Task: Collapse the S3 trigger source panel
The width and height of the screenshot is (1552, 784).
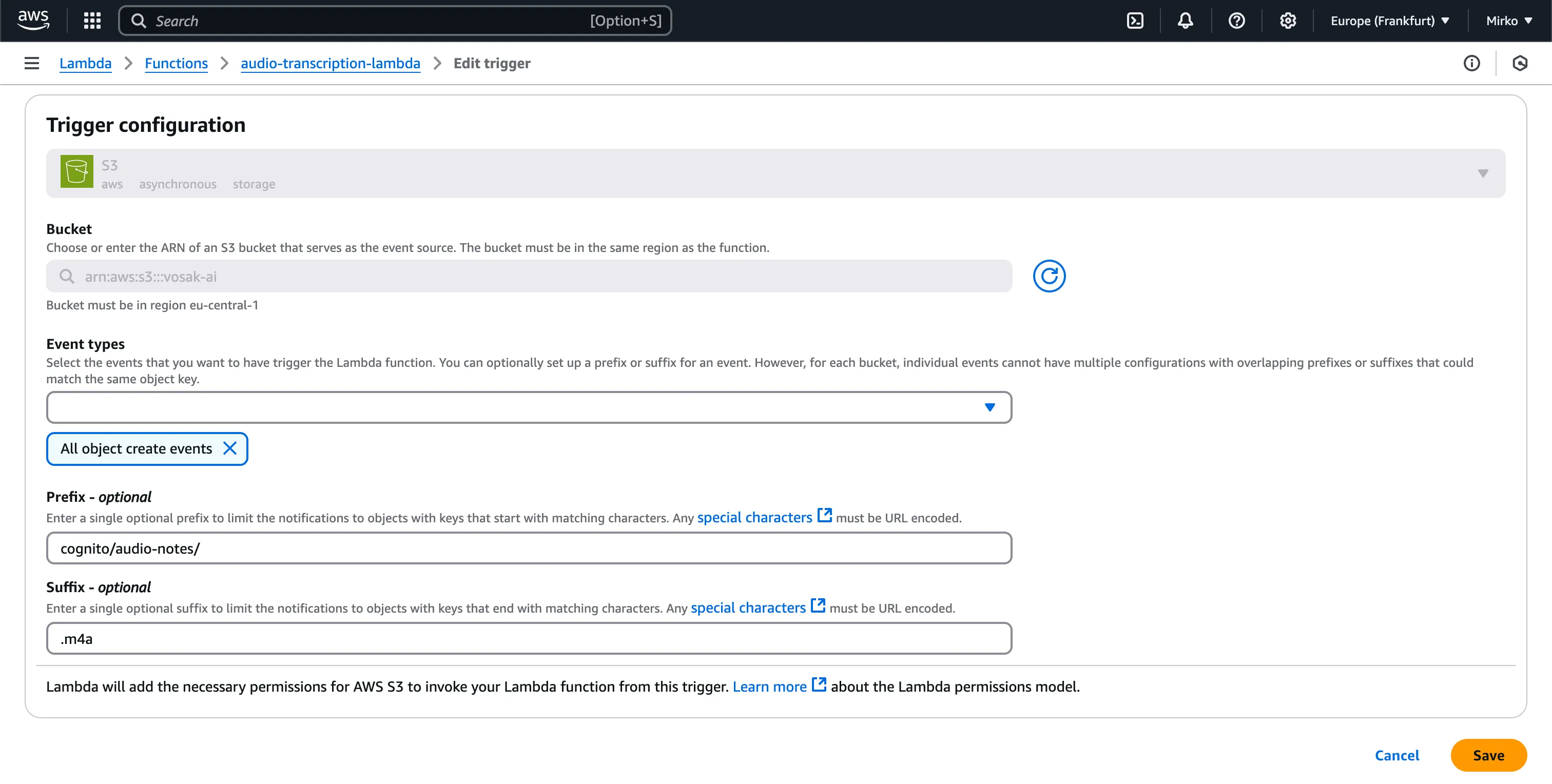Action: click(1483, 173)
